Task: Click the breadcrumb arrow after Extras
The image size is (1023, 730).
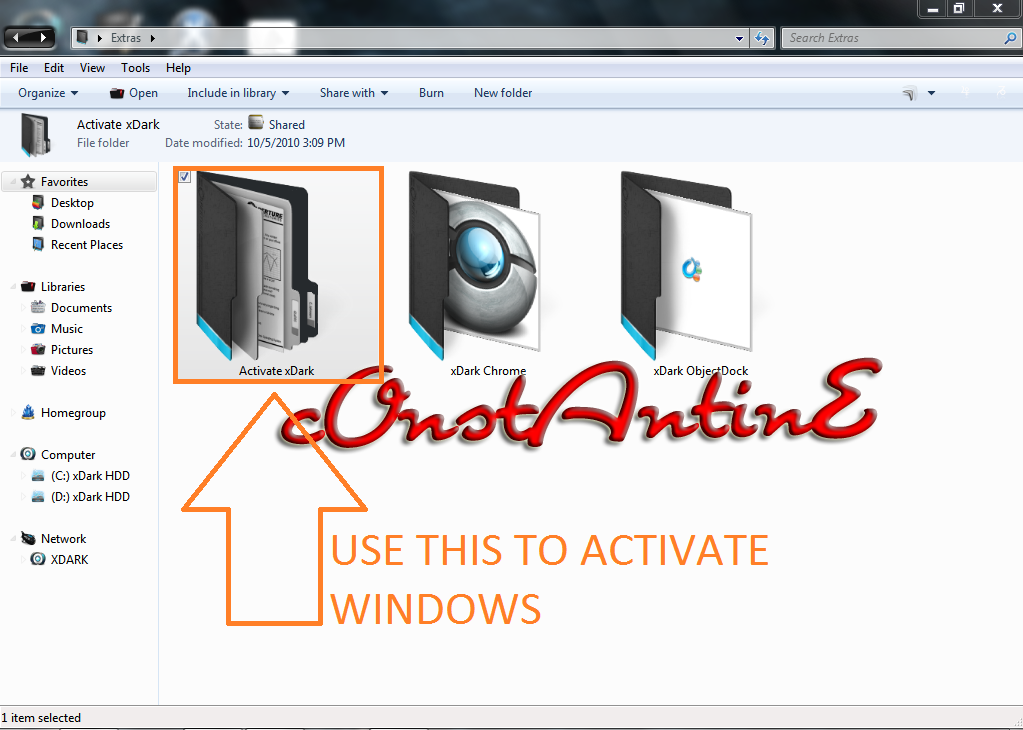Action: [x=153, y=38]
